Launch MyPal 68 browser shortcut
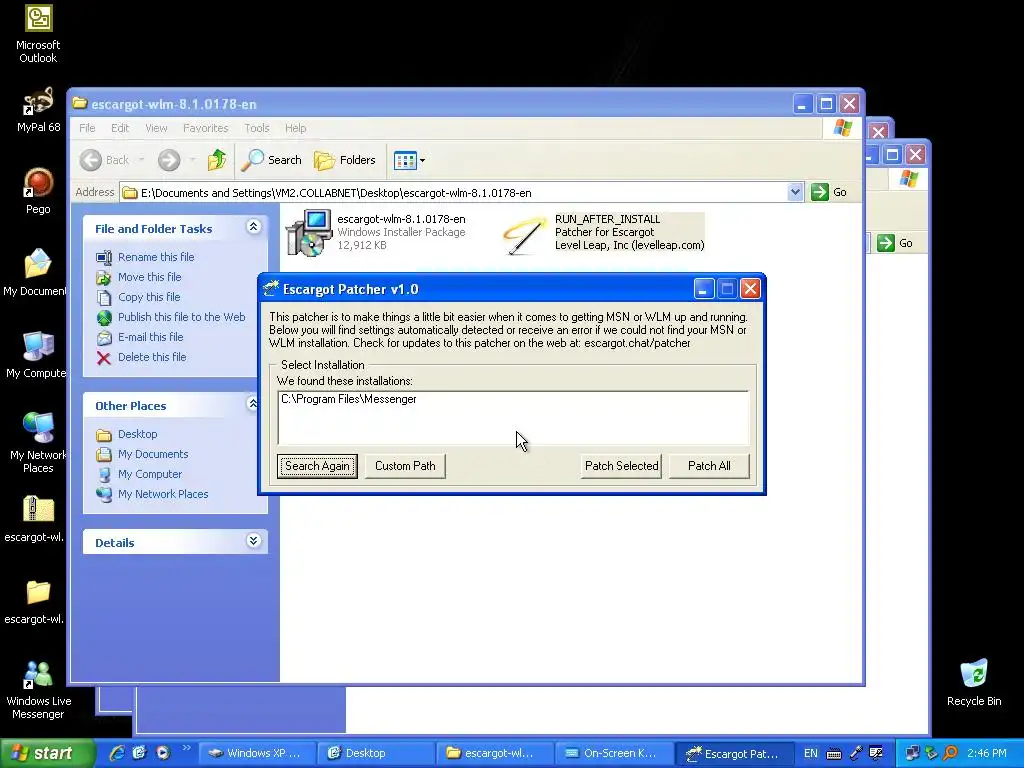 (38, 110)
